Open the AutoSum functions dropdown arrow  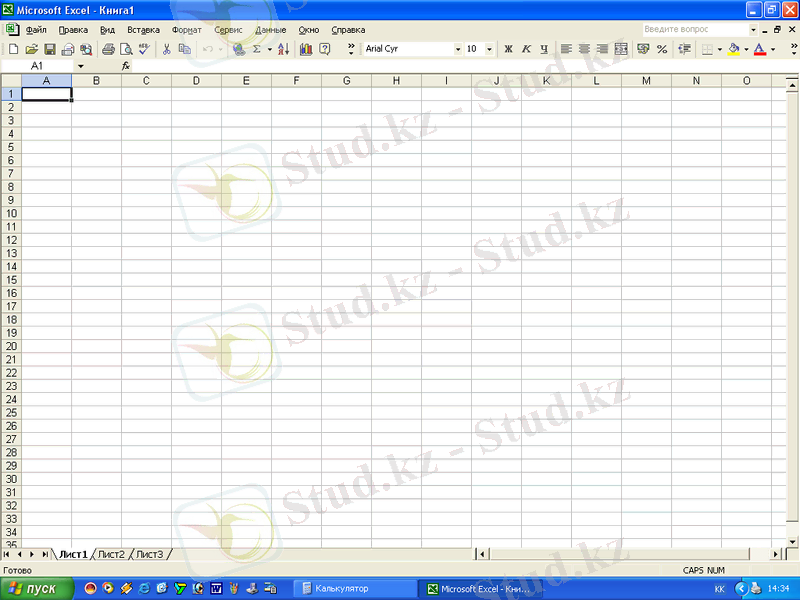270,49
